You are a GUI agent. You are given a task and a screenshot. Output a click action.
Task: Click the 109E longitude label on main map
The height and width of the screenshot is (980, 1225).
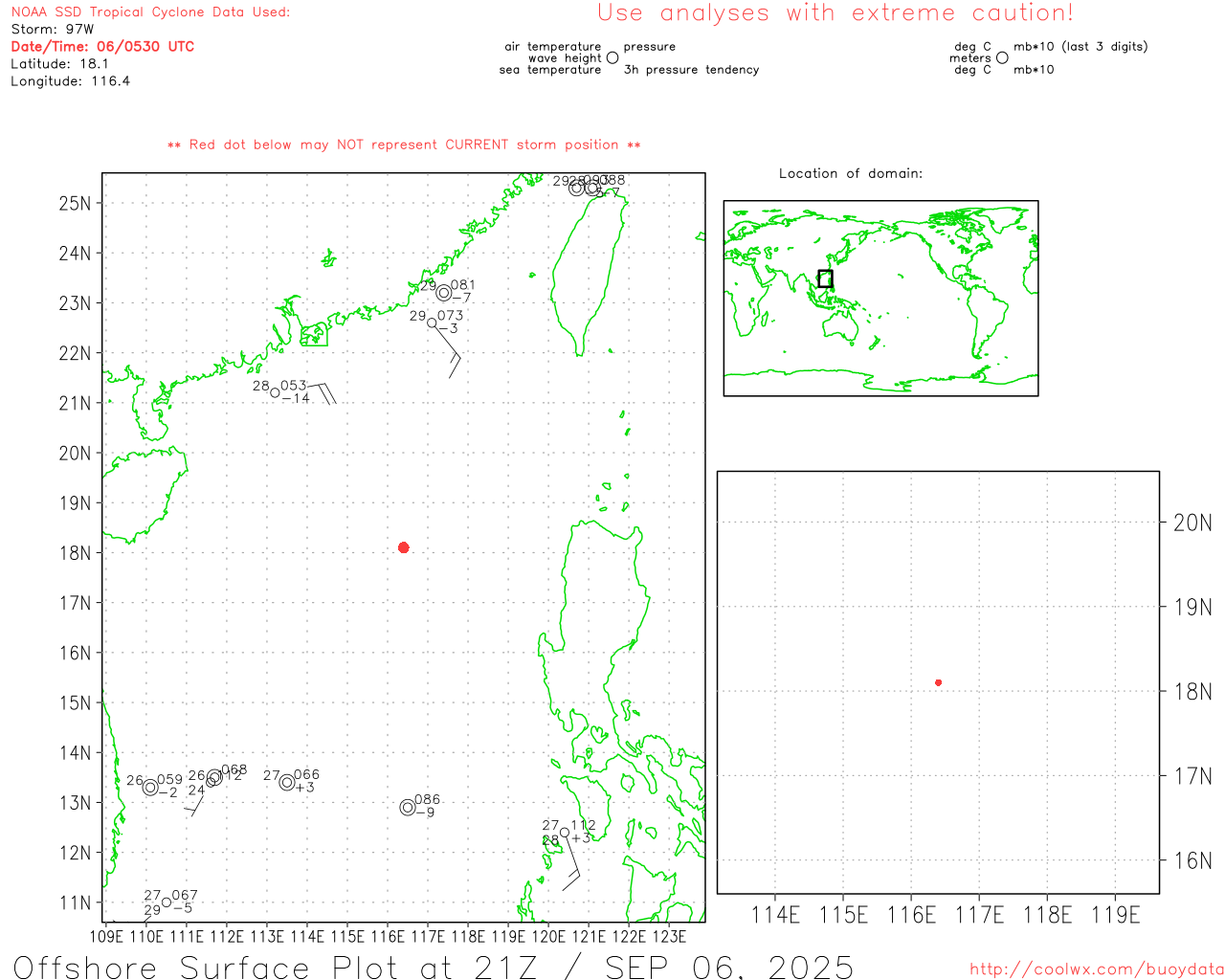point(105,937)
